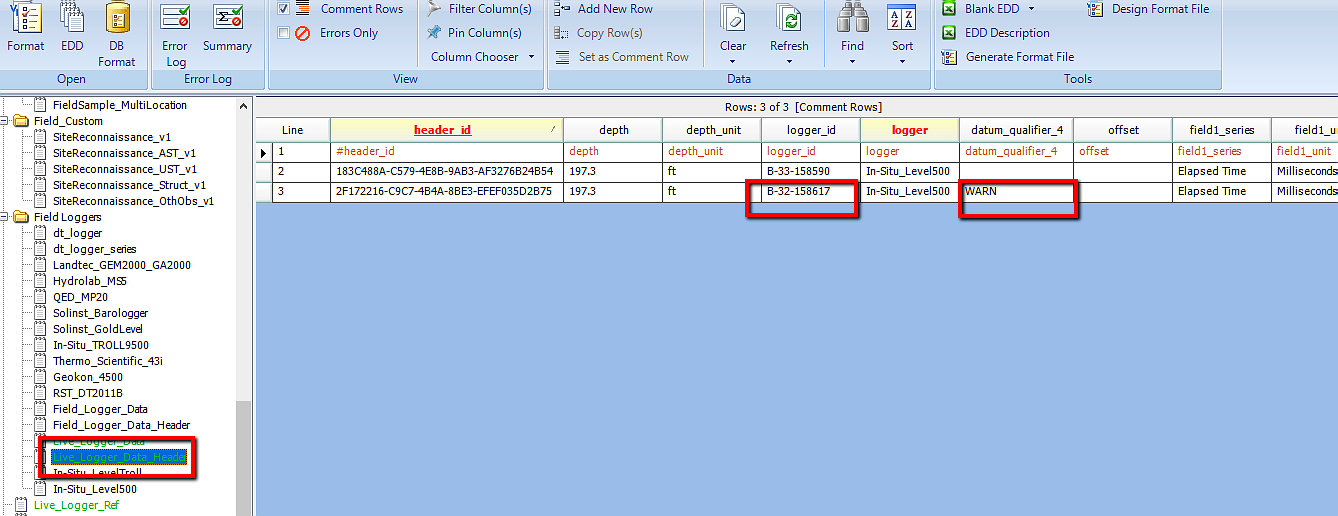Toggle the Comment Rows checkbox

(x=284, y=9)
